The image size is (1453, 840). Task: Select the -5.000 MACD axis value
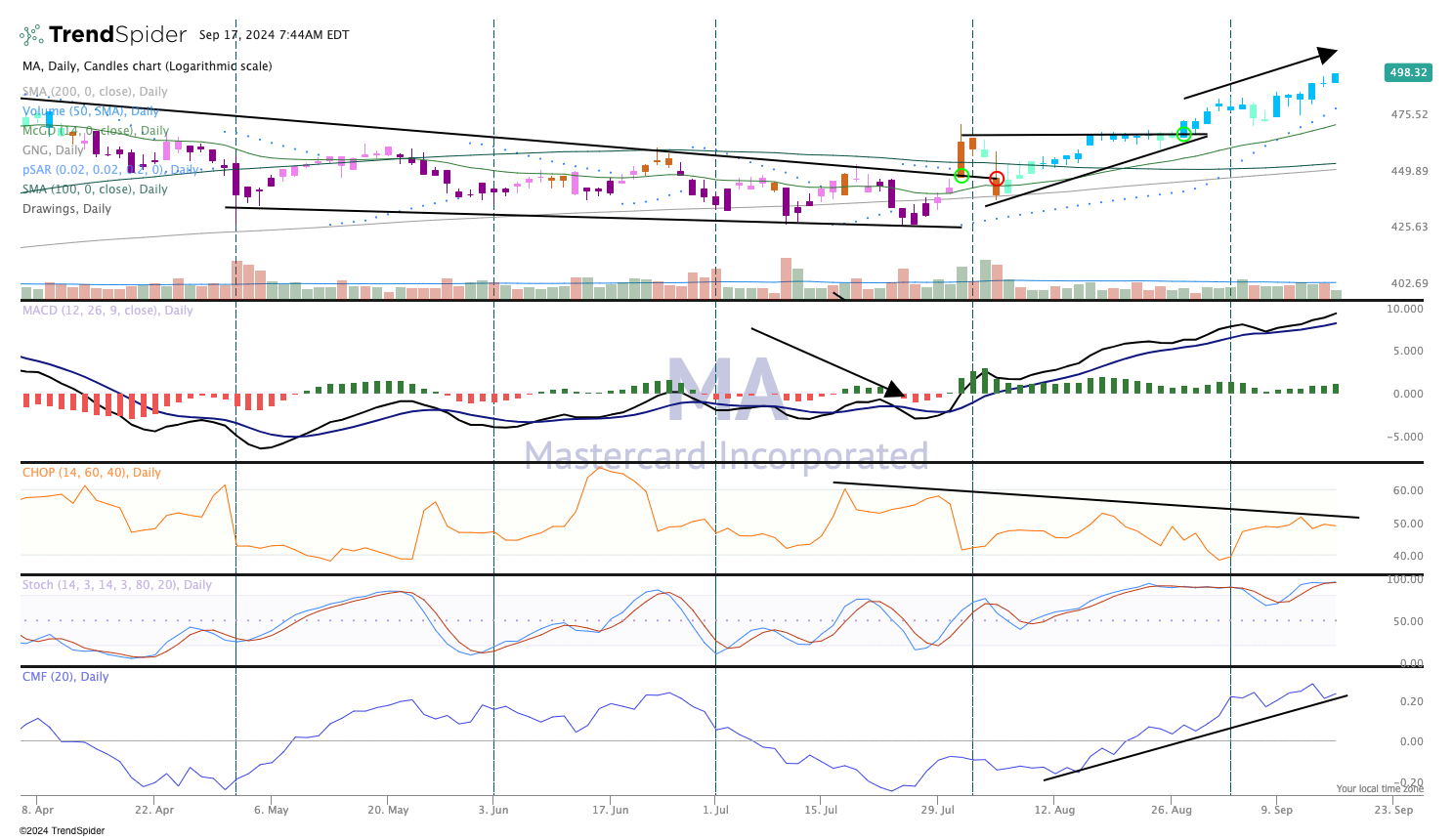tap(1405, 437)
